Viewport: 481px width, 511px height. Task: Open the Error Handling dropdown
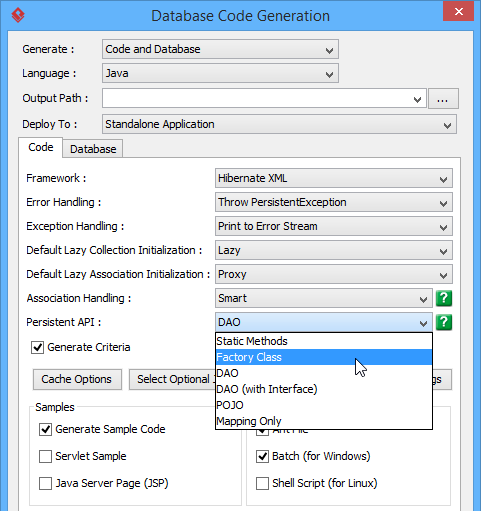[x=334, y=202]
